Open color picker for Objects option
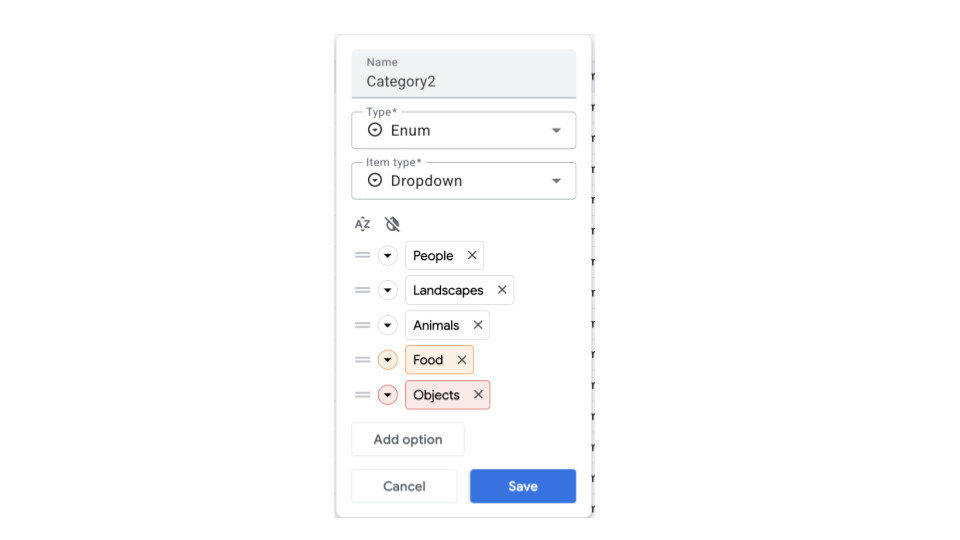The height and width of the screenshot is (540, 960). (x=388, y=395)
